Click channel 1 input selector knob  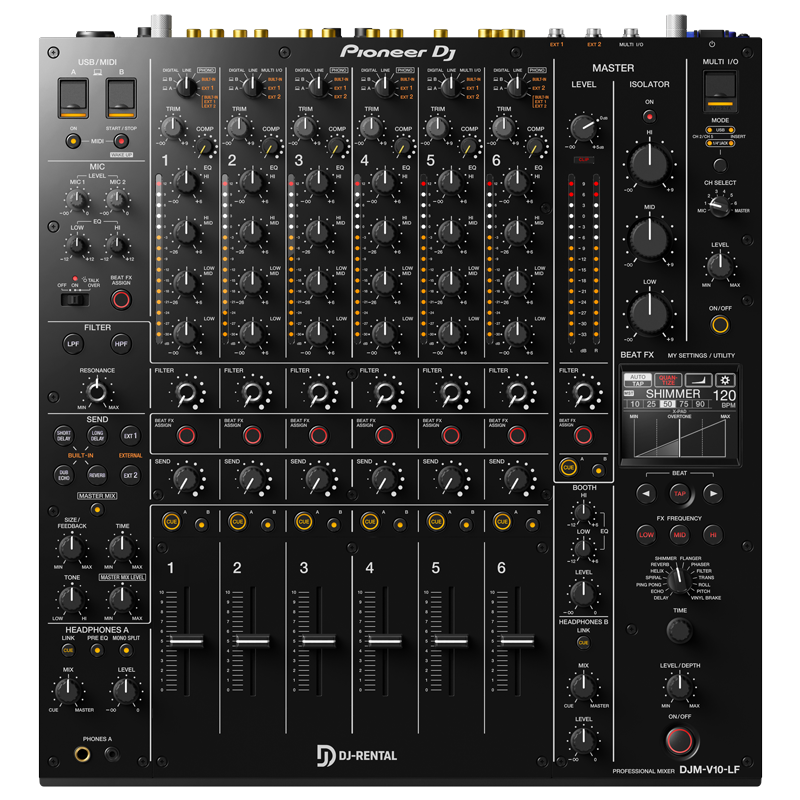point(186,86)
